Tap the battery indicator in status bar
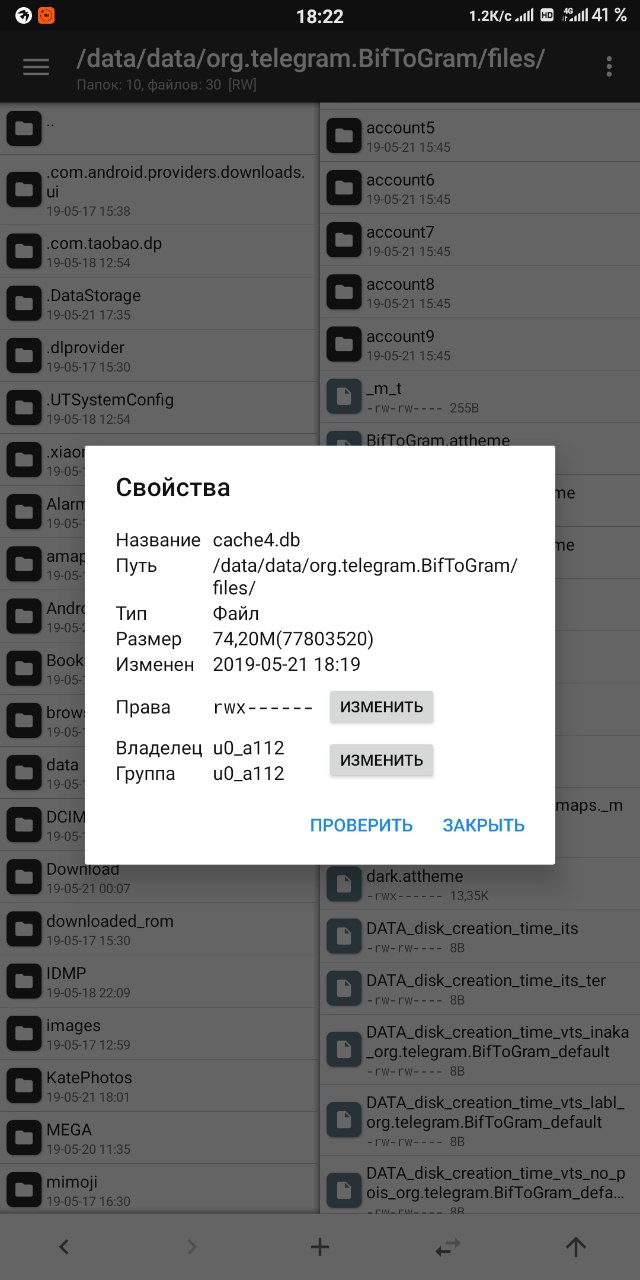Screen dimensions: 640x1280 click(x=609, y=16)
